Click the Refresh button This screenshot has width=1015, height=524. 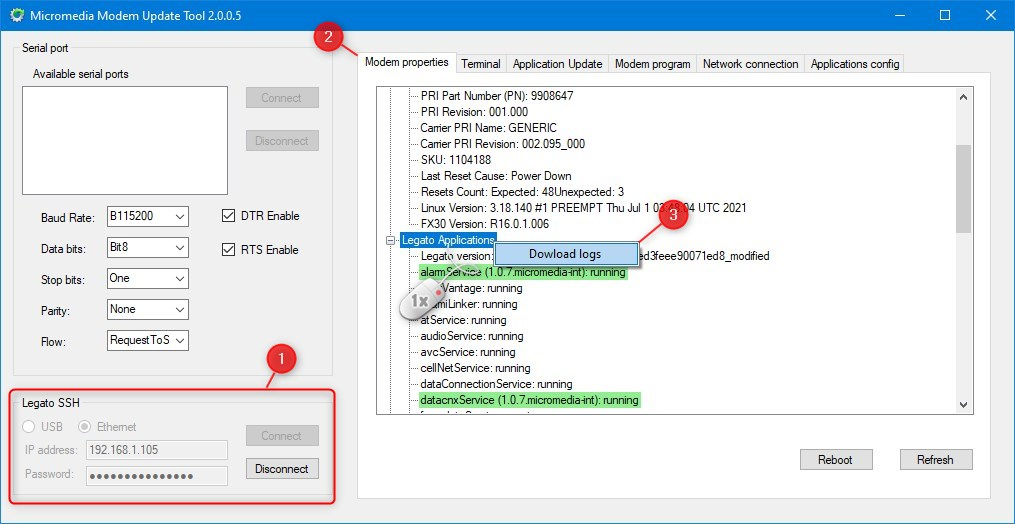934,460
